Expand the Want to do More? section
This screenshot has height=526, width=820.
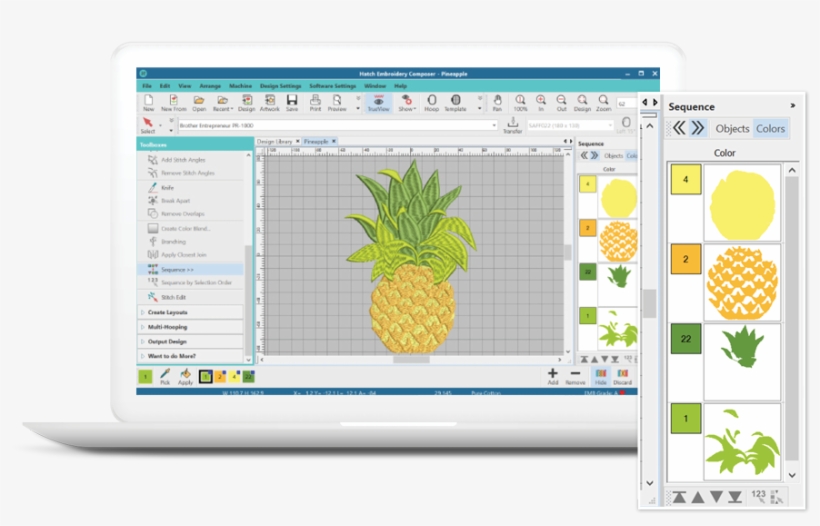[x=190, y=356]
